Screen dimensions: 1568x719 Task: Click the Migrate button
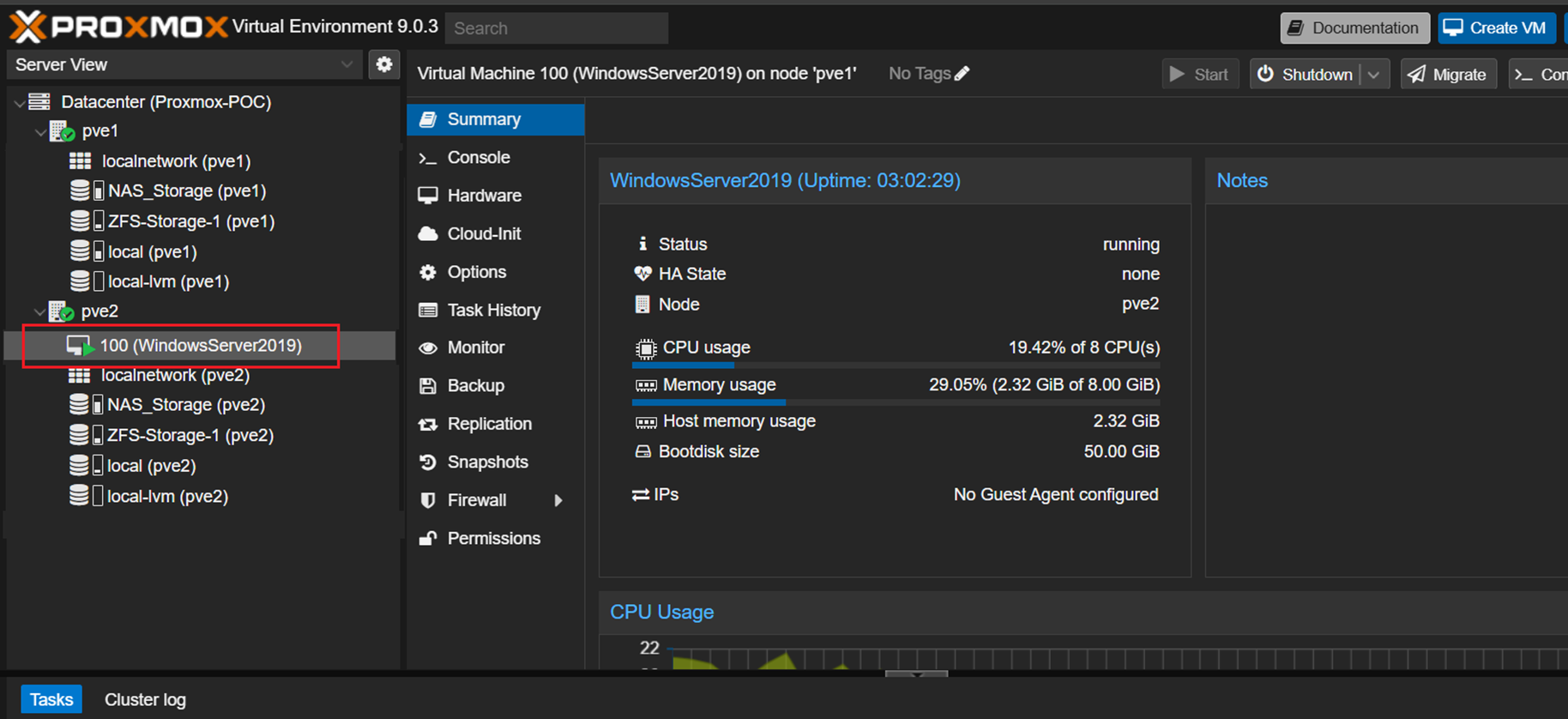click(x=1449, y=75)
